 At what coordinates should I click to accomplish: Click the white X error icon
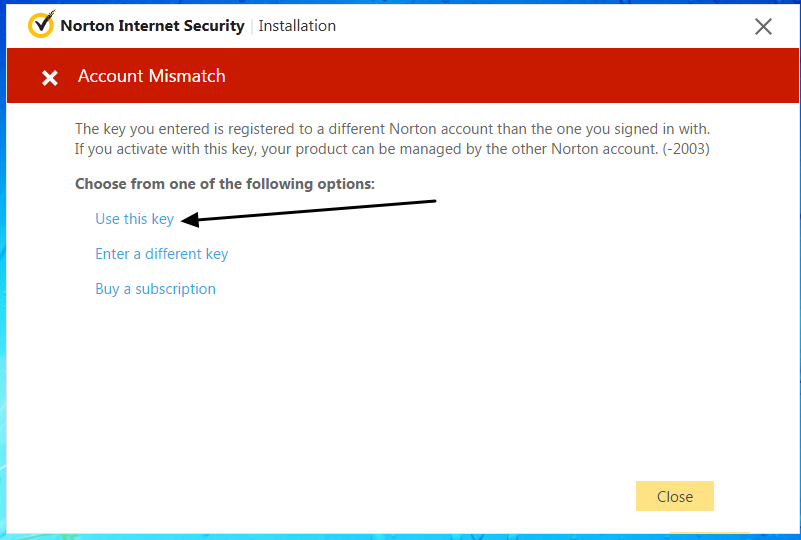pos(49,77)
